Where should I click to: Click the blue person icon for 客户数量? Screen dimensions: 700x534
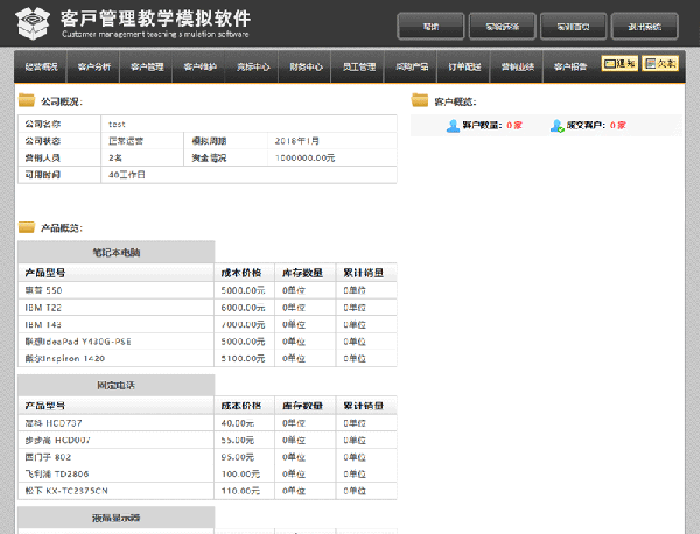[453, 125]
